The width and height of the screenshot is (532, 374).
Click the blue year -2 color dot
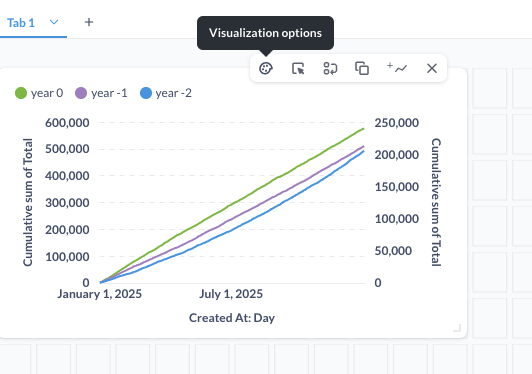click(146, 93)
